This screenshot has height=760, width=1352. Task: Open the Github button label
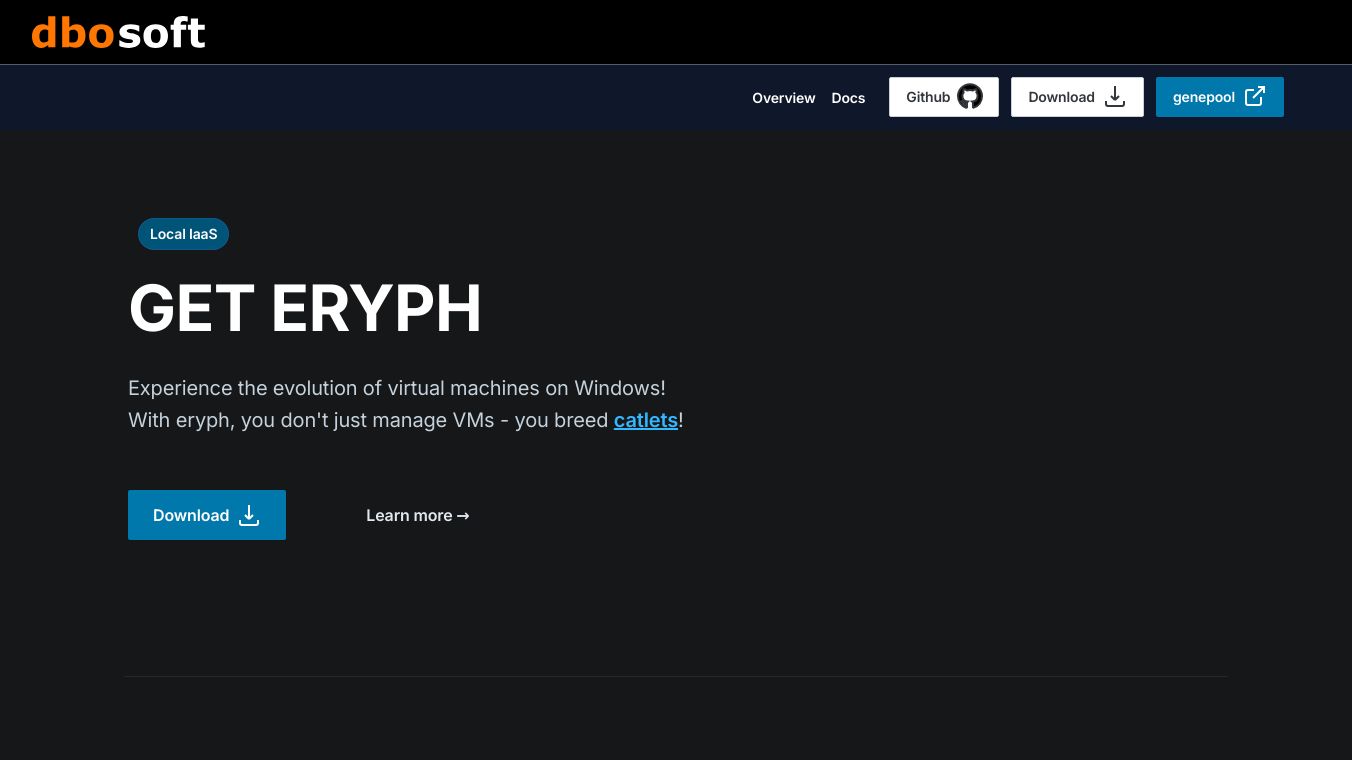point(928,97)
